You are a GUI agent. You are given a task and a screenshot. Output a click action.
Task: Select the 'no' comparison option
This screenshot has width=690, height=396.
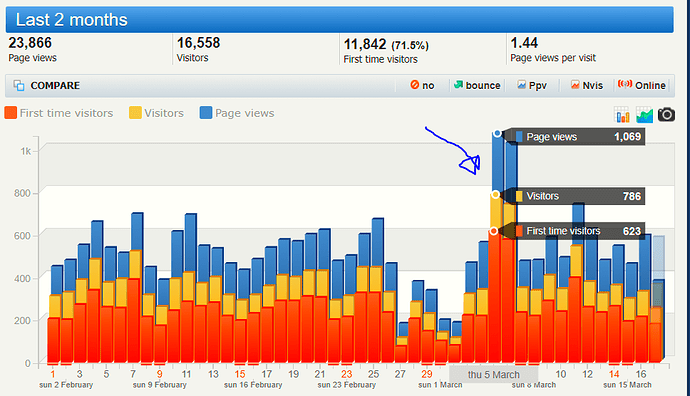(422, 85)
